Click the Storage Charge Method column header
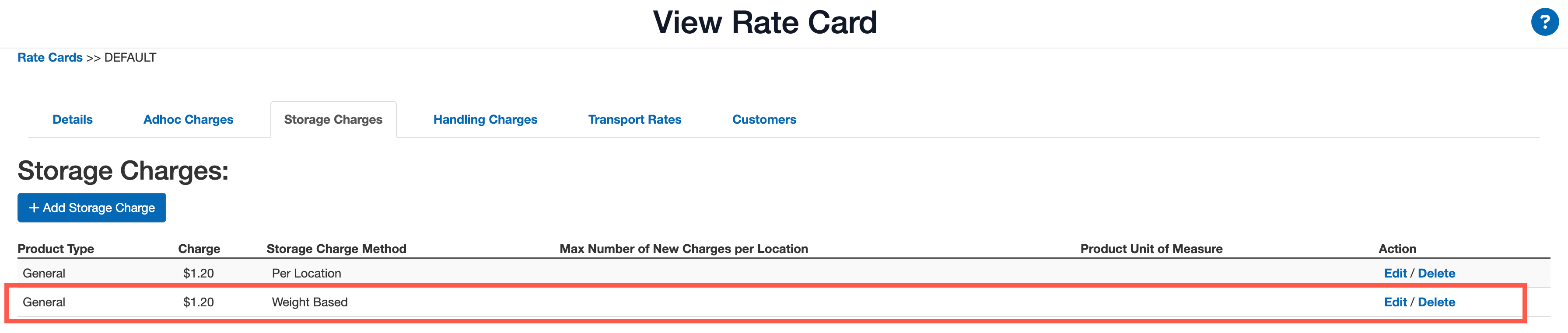Viewport: 1568px width, 333px height. (x=336, y=249)
